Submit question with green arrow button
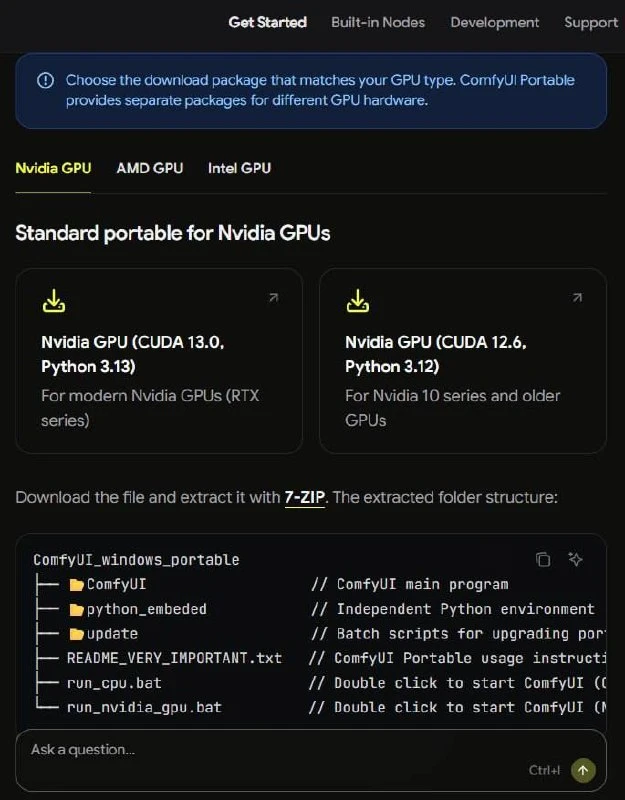 [583, 770]
